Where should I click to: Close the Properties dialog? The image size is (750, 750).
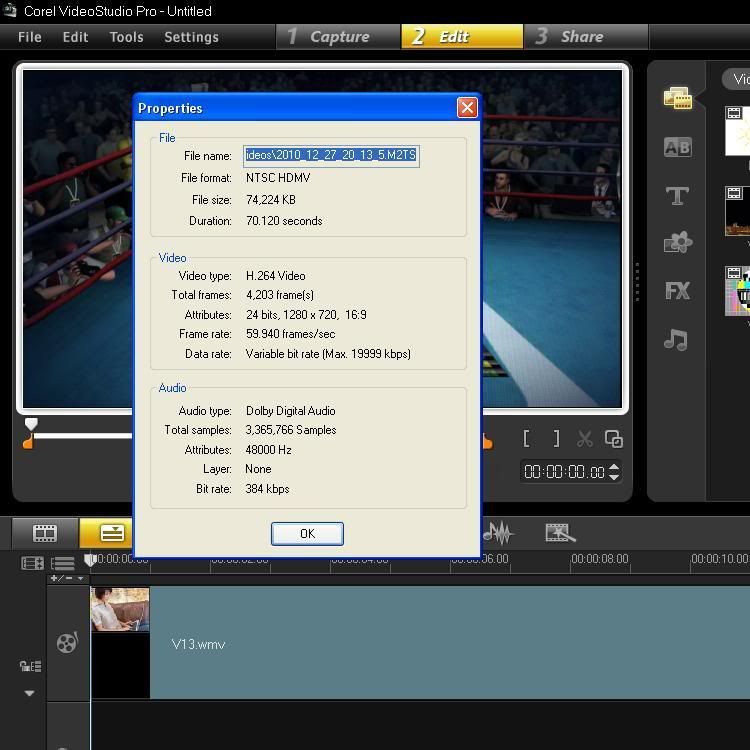pyautogui.click(x=467, y=108)
